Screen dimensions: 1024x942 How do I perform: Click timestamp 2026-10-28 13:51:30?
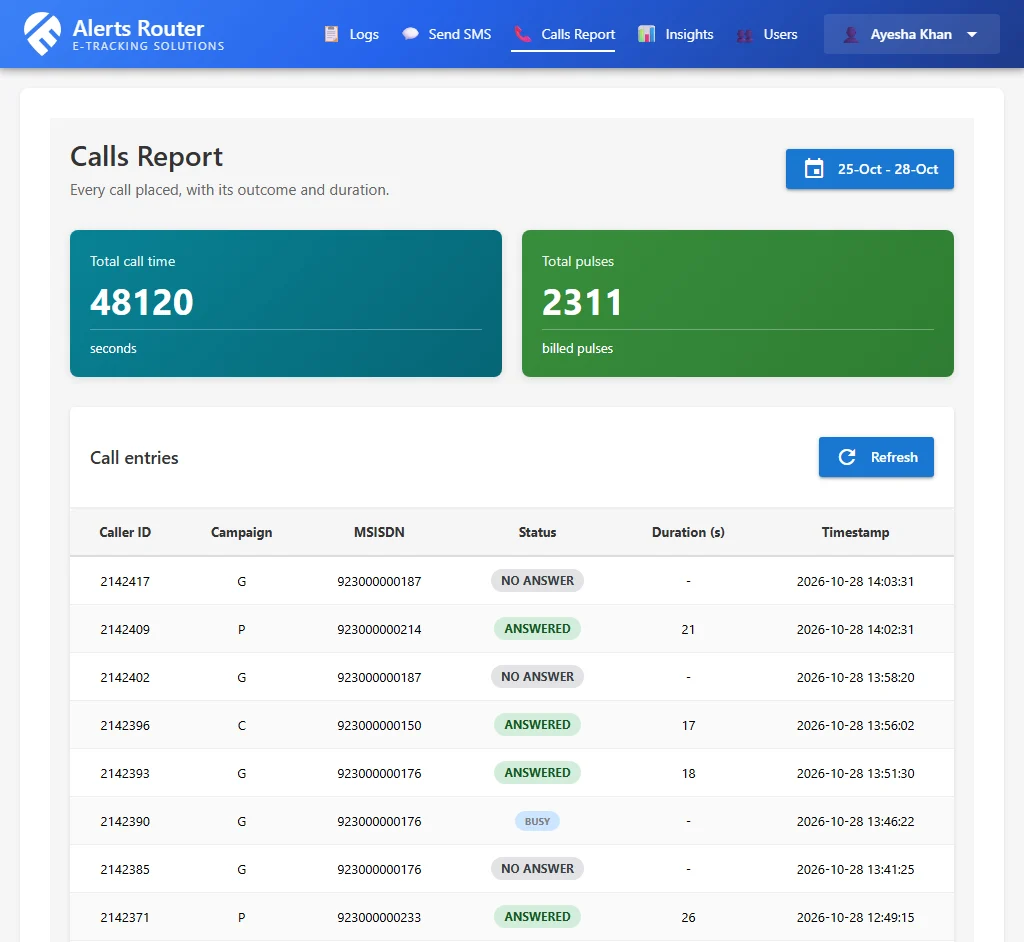tap(856, 773)
